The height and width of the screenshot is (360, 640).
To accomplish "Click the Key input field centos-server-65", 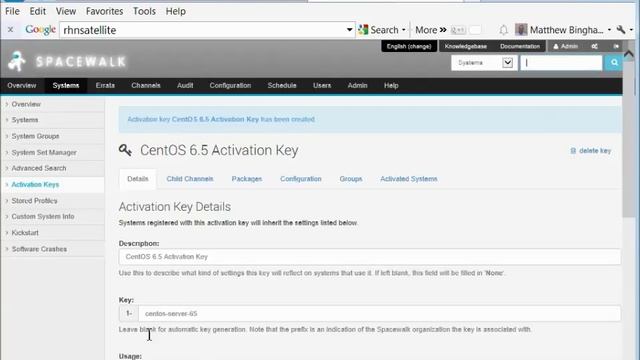I will [x=379, y=313].
